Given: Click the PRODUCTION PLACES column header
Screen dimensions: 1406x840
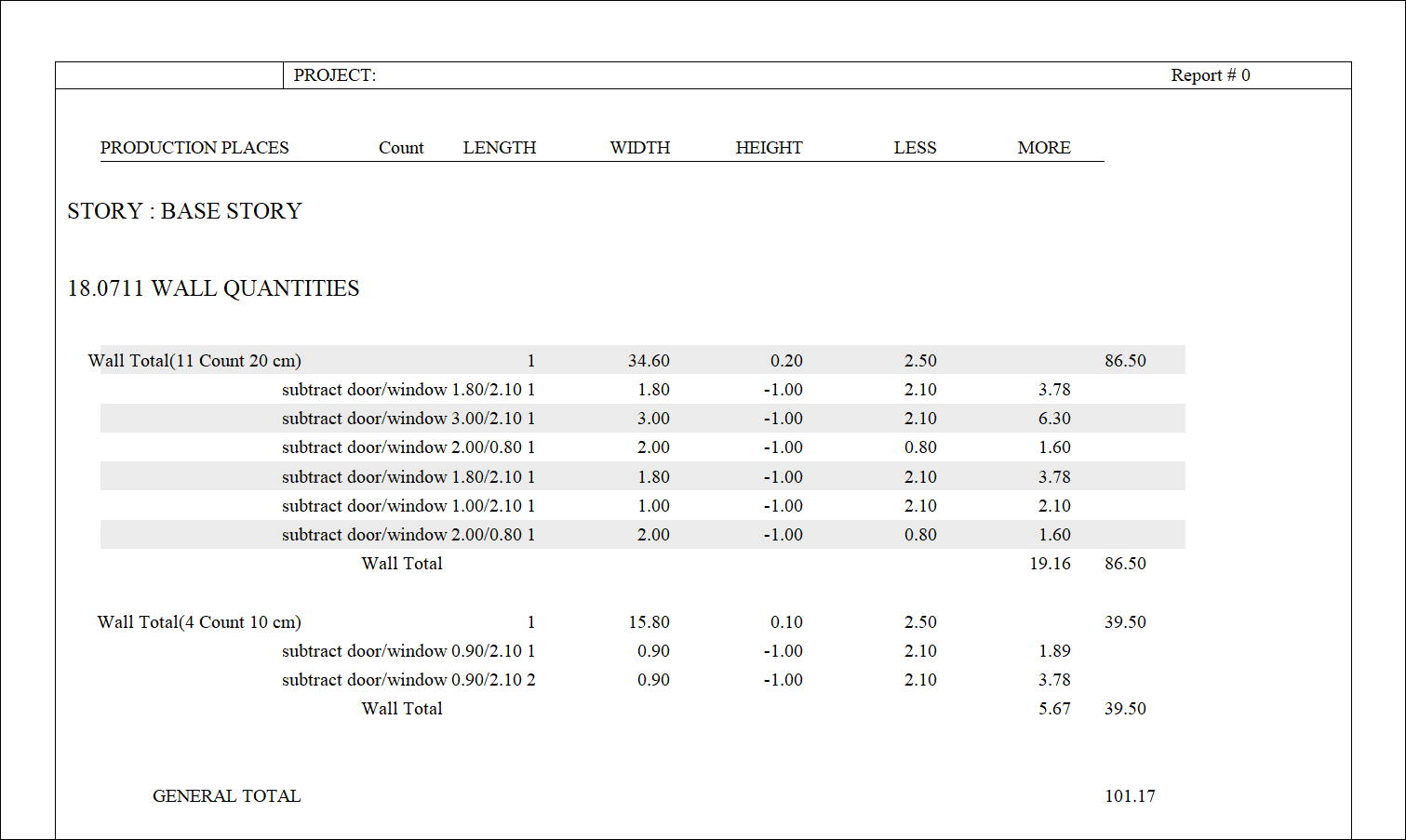Looking at the screenshot, I should click(194, 148).
